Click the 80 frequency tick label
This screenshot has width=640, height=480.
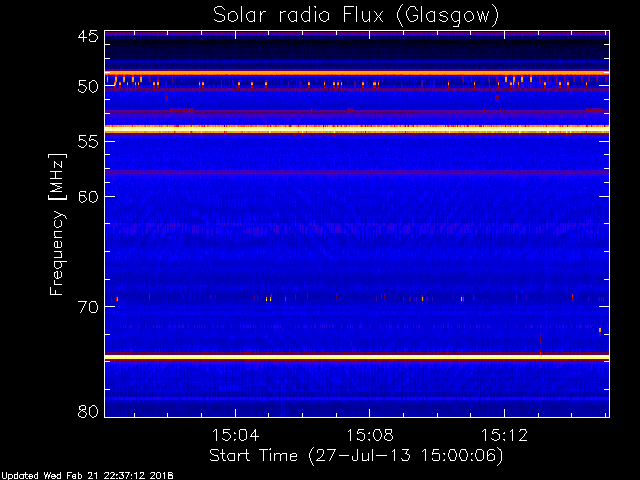[88, 411]
